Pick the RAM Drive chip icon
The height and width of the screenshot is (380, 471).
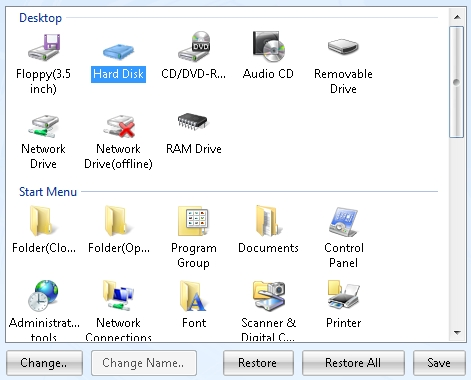tap(193, 121)
